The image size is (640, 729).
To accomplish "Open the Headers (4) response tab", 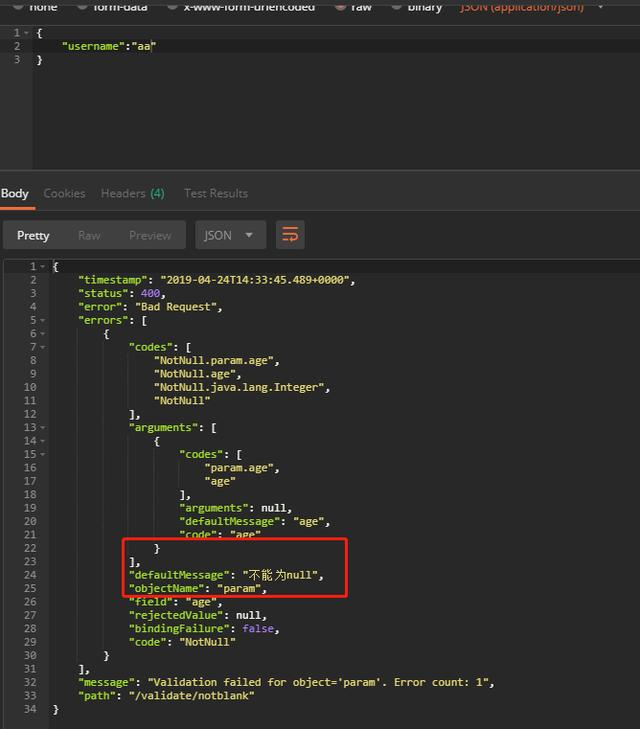I will [x=132, y=193].
